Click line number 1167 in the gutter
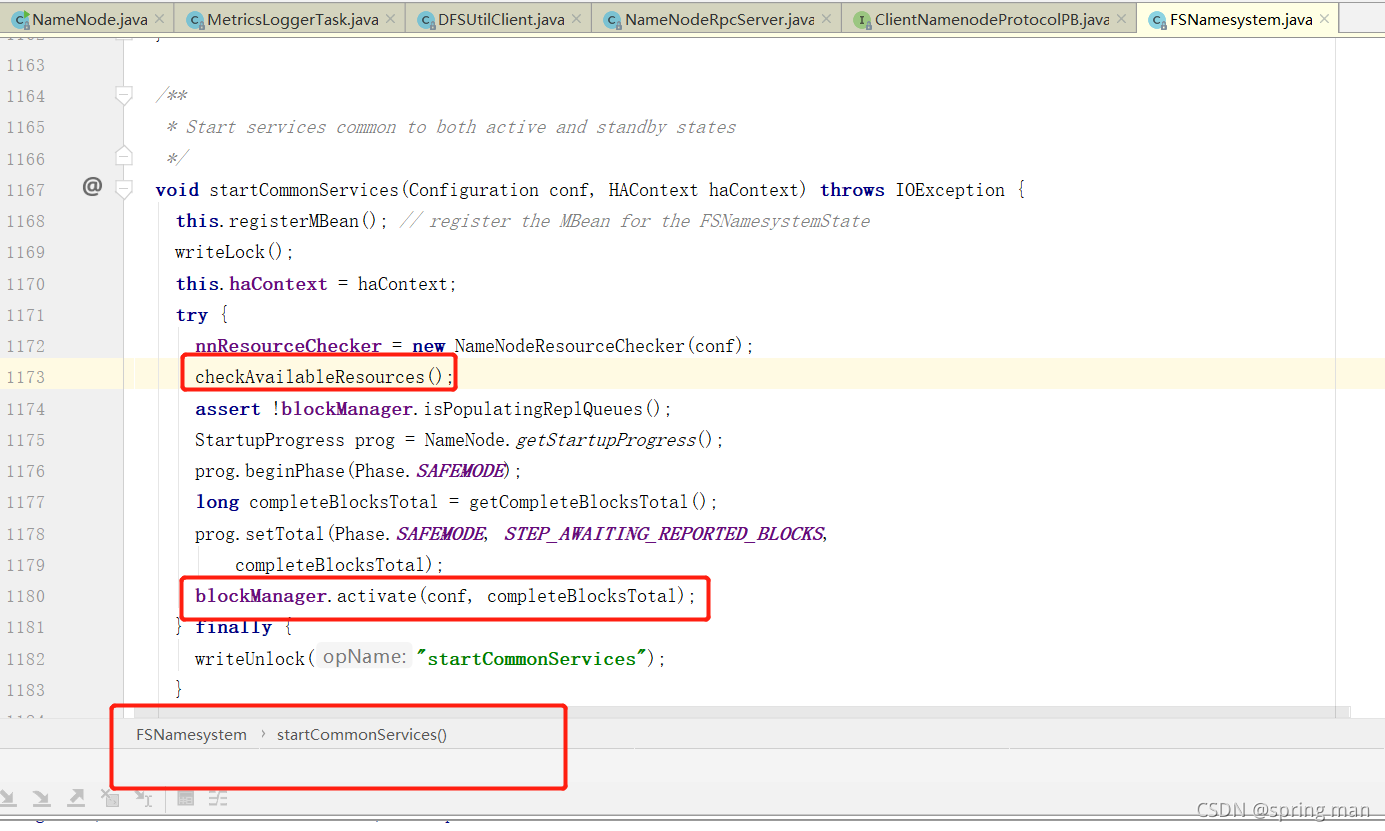 pos(26,190)
